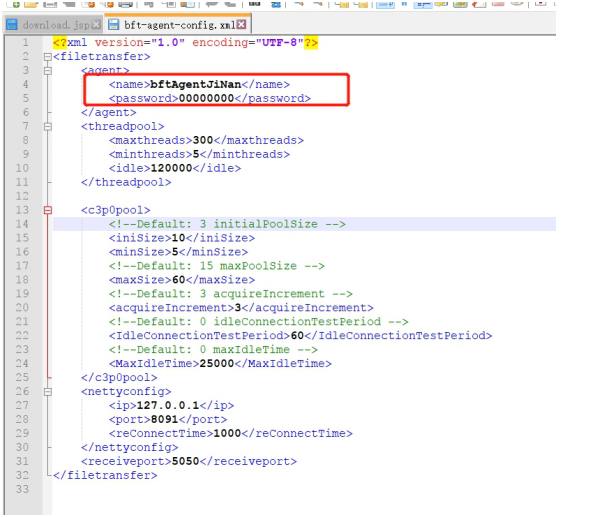Close the download.jsp tab
This screenshot has height=517, width=595.
(x=97, y=25)
